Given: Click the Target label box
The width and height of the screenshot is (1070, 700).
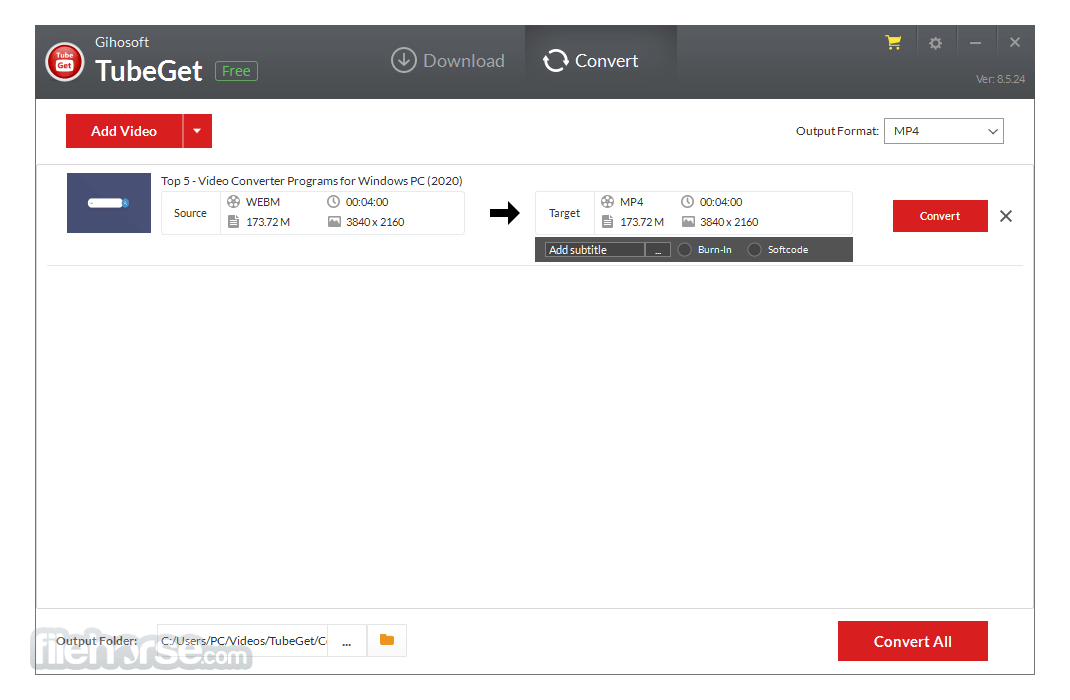Looking at the screenshot, I should pyautogui.click(x=564, y=213).
